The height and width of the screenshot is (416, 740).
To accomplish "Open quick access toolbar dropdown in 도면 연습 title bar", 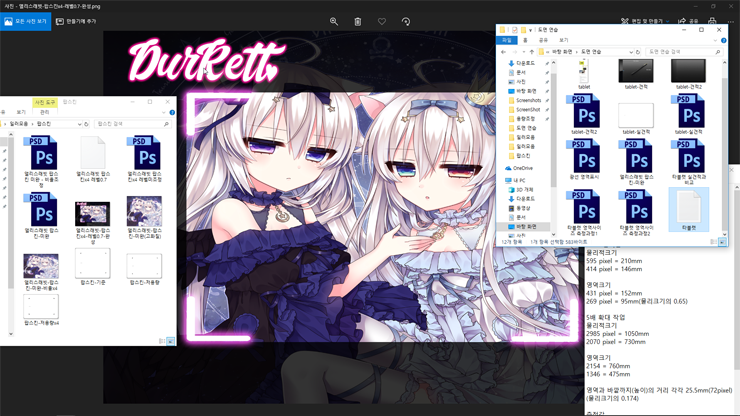I will (530, 30).
